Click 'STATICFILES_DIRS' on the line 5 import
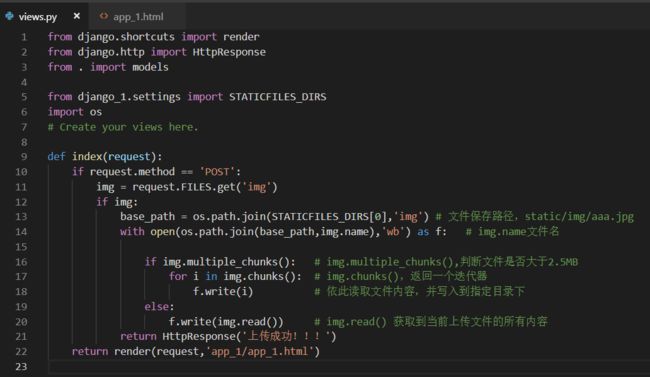This screenshot has height=377, width=650. pyautogui.click(x=278, y=97)
